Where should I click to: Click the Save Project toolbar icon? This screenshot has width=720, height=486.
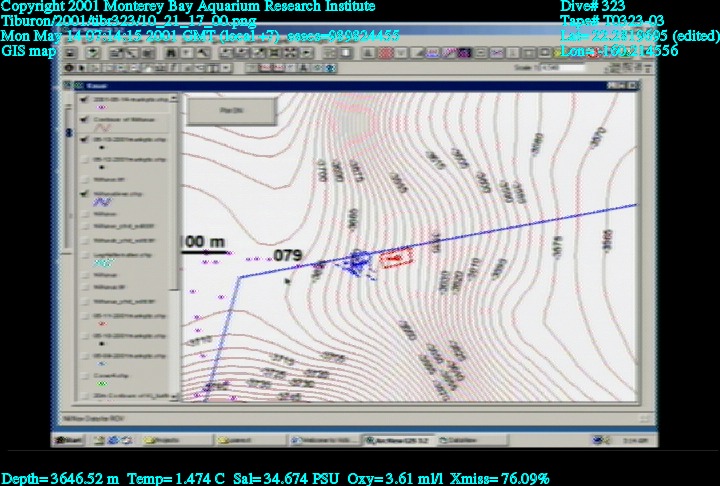71,53
